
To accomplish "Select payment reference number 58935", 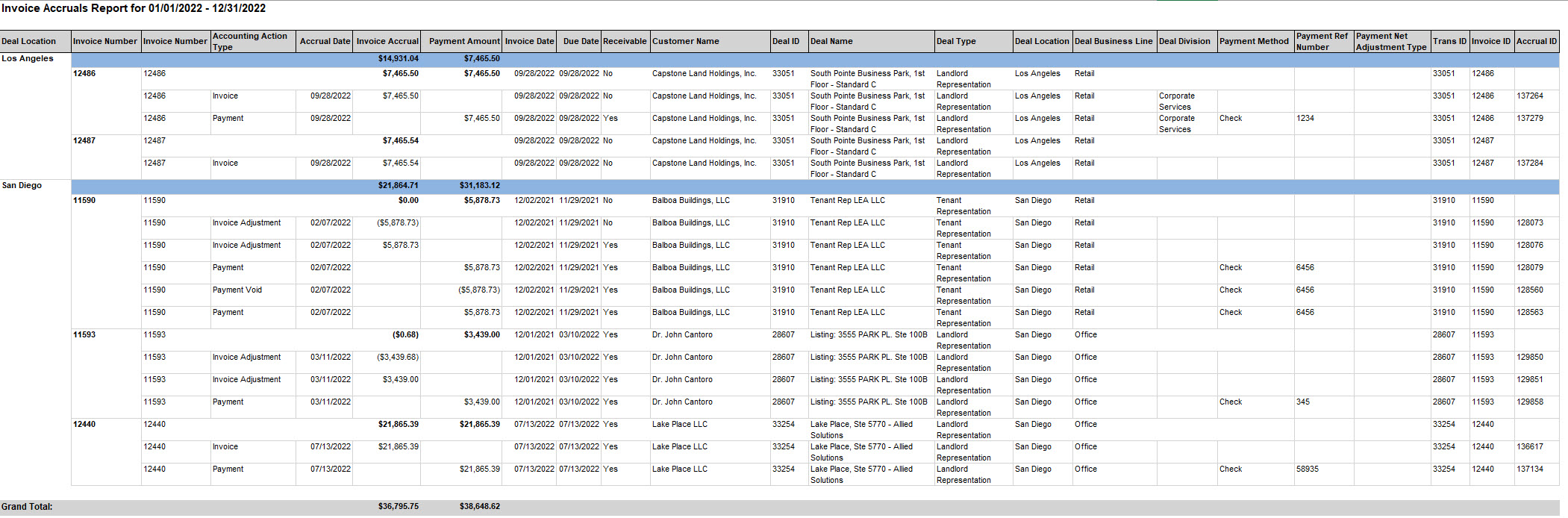I will [x=1308, y=469].
